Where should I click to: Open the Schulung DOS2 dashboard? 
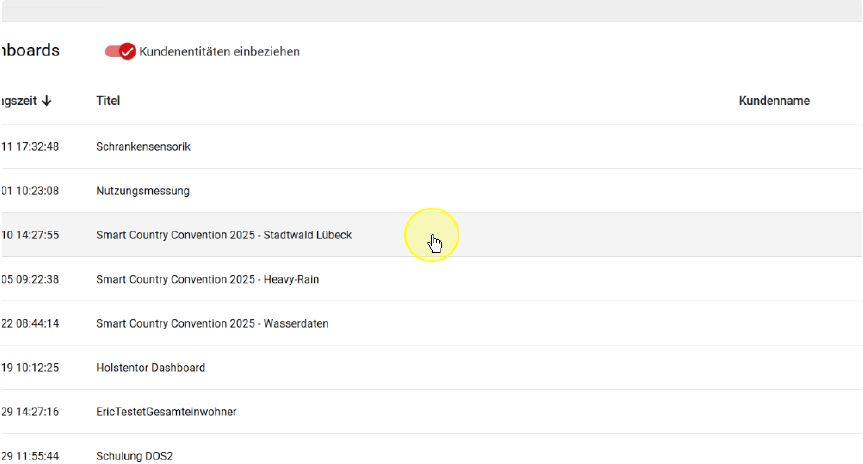(134, 456)
